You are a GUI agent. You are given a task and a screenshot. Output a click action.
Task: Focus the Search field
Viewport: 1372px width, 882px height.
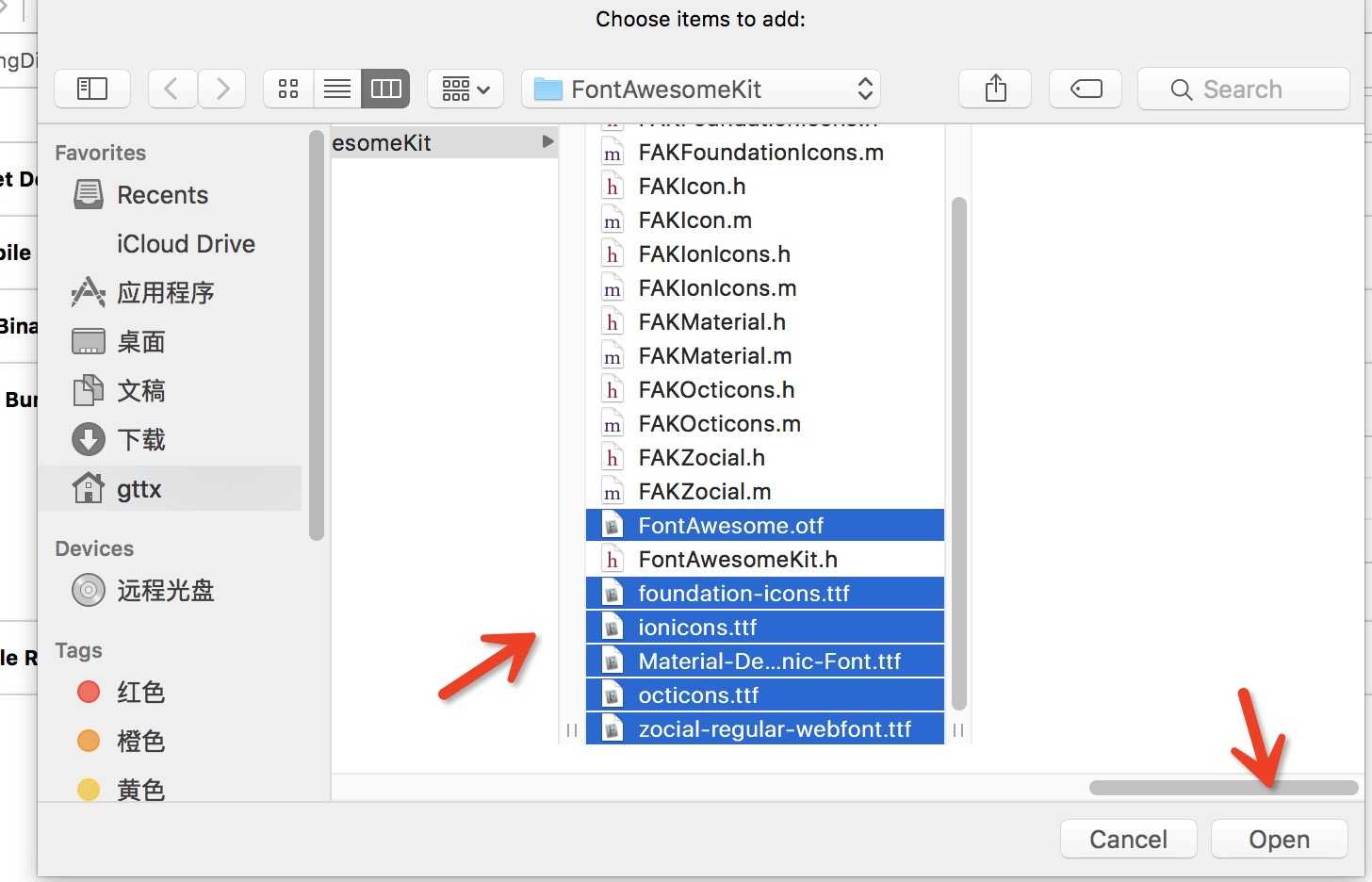pos(1244,90)
